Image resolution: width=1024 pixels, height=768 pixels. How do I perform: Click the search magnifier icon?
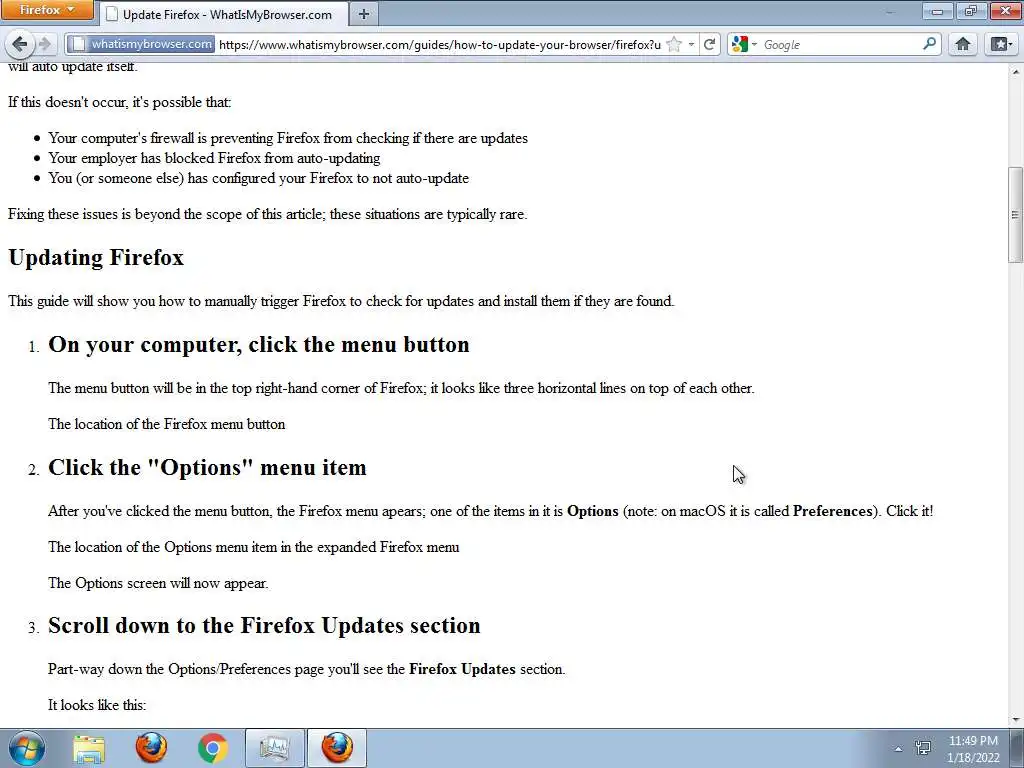click(929, 44)
